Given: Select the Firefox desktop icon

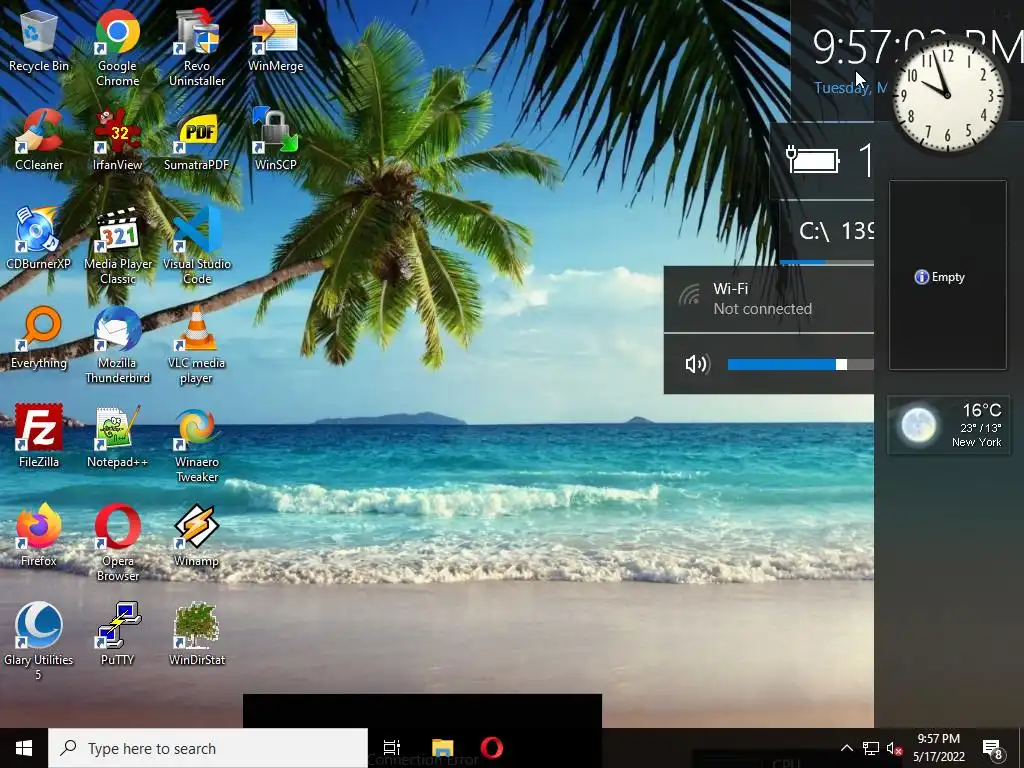Looking at the screenshot, I should coord(39,536).
